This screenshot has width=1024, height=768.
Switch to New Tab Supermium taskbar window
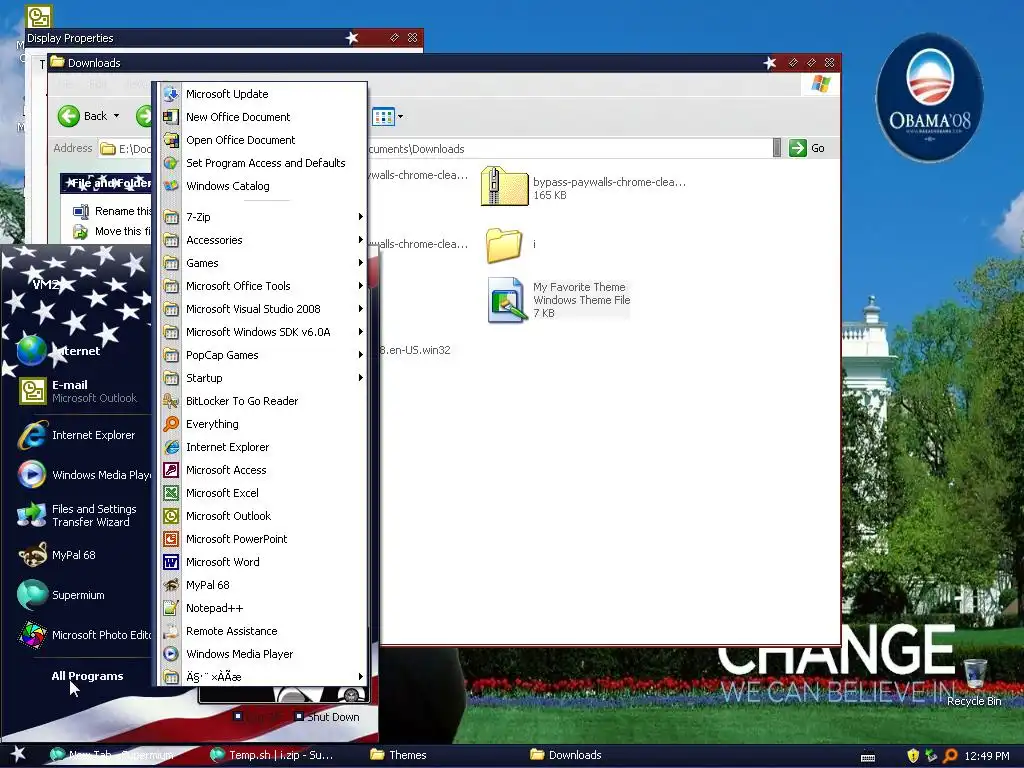(112, 755)
